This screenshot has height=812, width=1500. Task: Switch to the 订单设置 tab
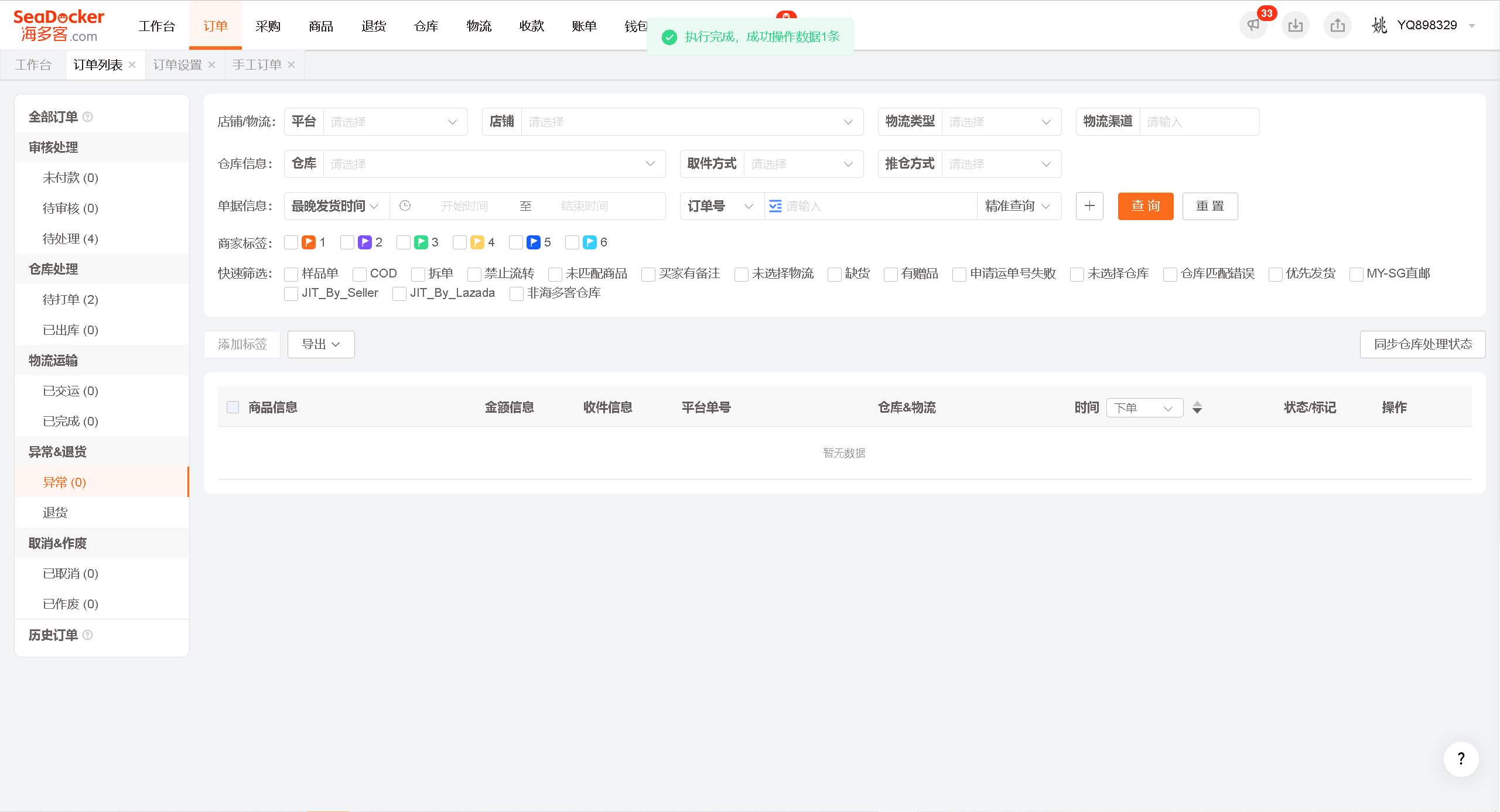[177, 65]
